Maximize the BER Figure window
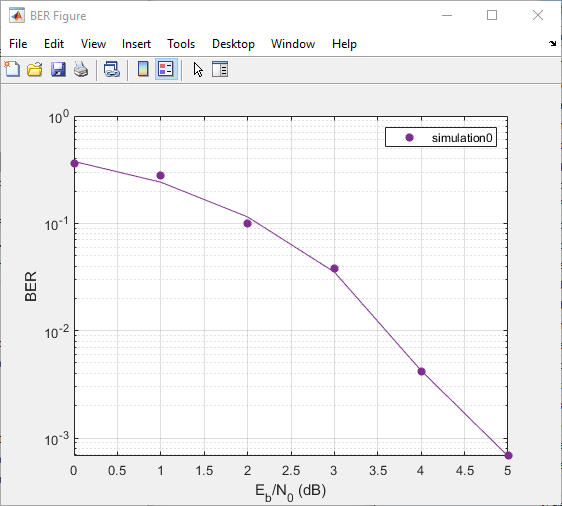This screenshot has width=562, height=506. click(x=492, y=15)
